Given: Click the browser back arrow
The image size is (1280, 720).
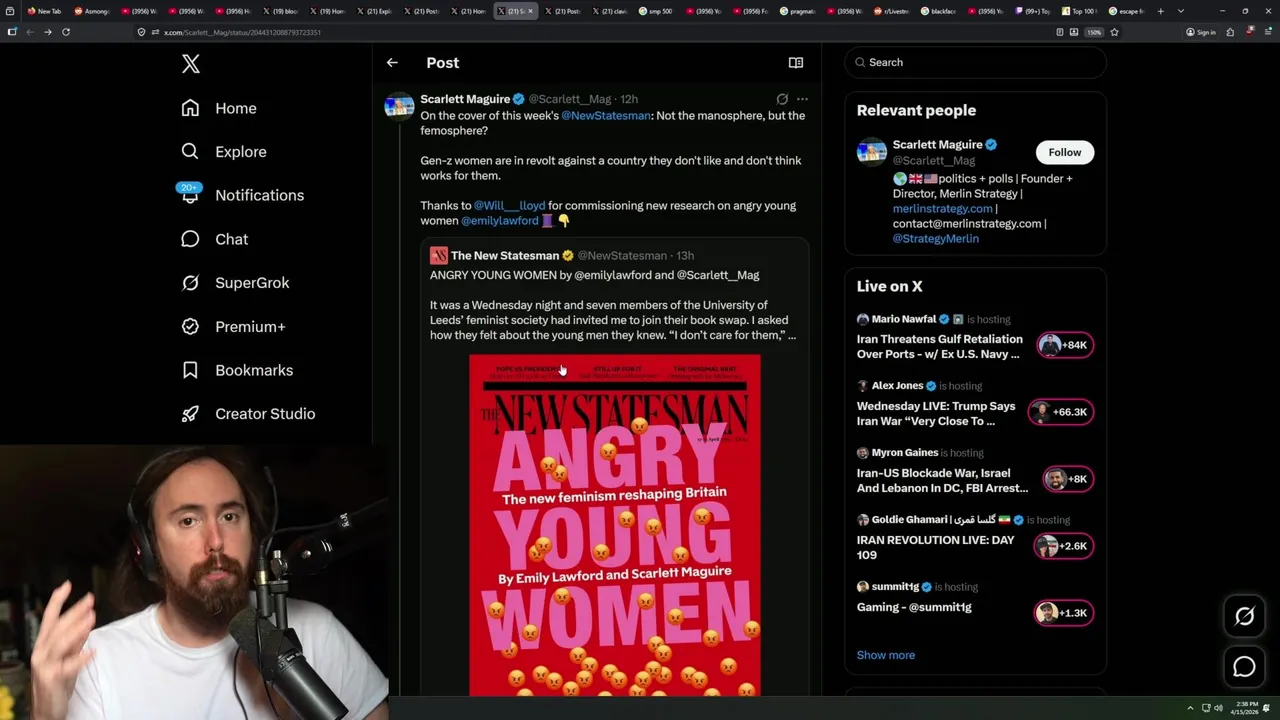Looking at the screenshot, I should 29,32.
